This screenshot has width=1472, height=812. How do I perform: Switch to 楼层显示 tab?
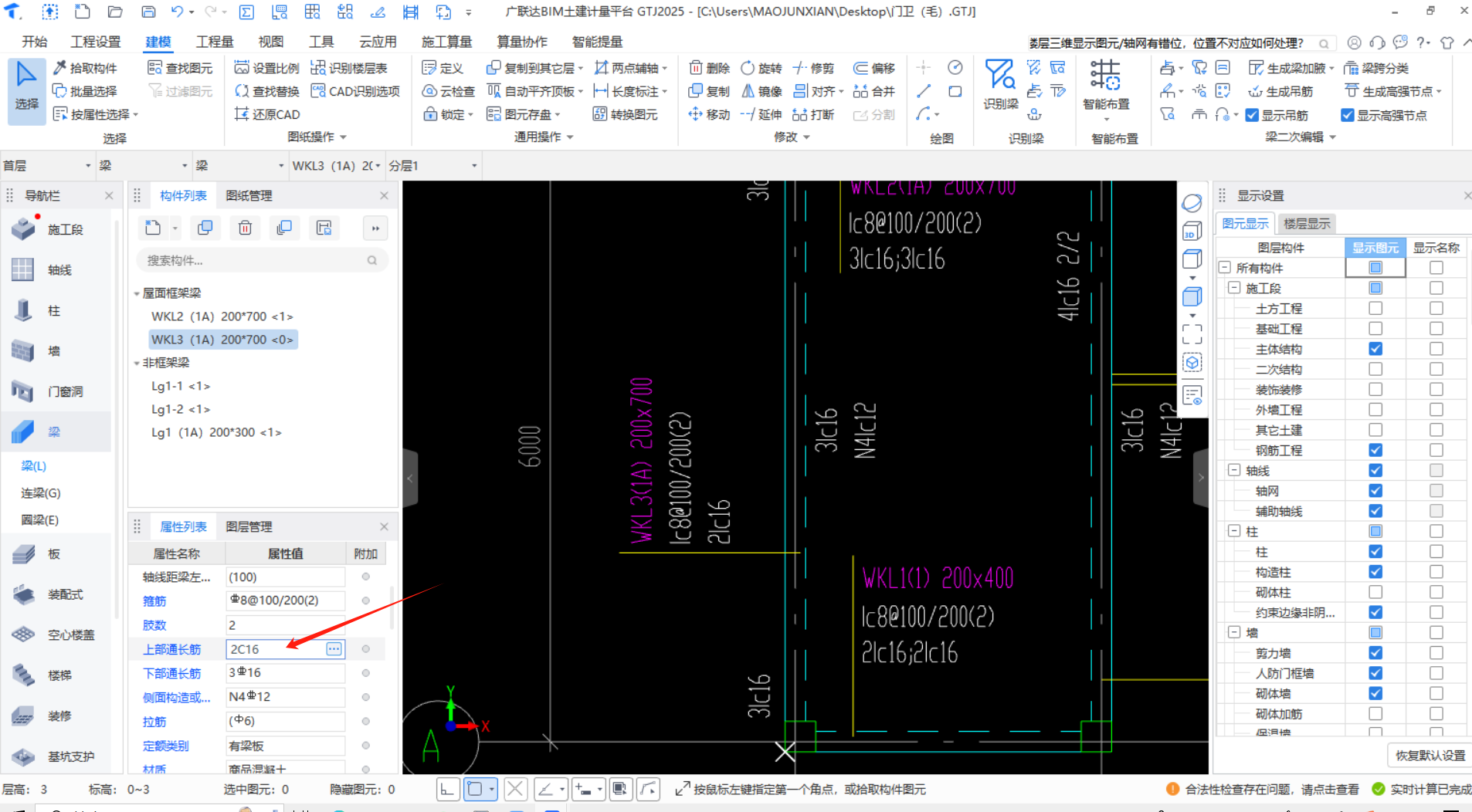tap(1307, 224)
